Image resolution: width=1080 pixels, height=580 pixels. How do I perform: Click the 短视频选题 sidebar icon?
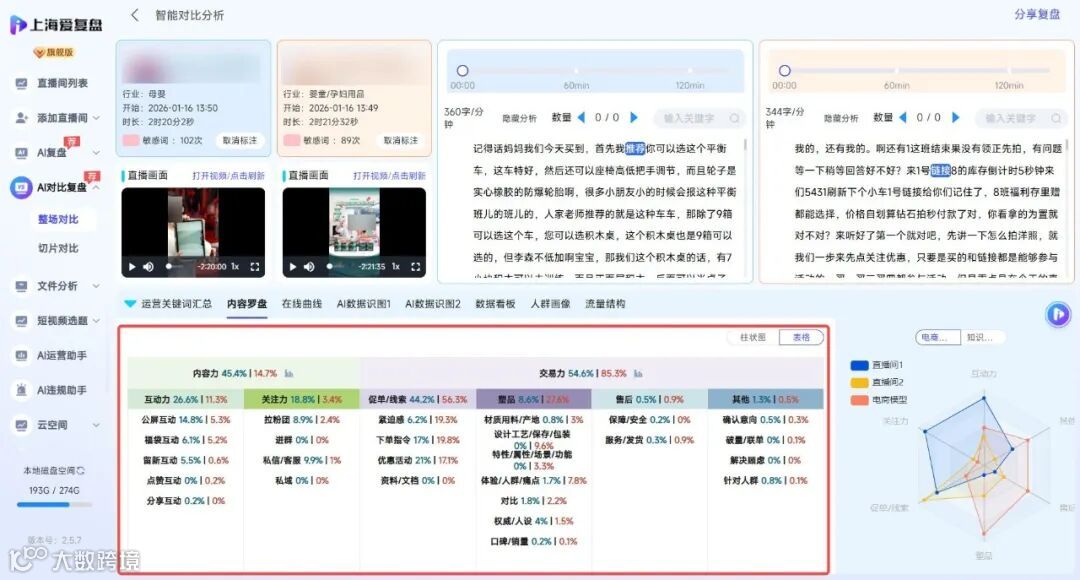pos(21,320)
